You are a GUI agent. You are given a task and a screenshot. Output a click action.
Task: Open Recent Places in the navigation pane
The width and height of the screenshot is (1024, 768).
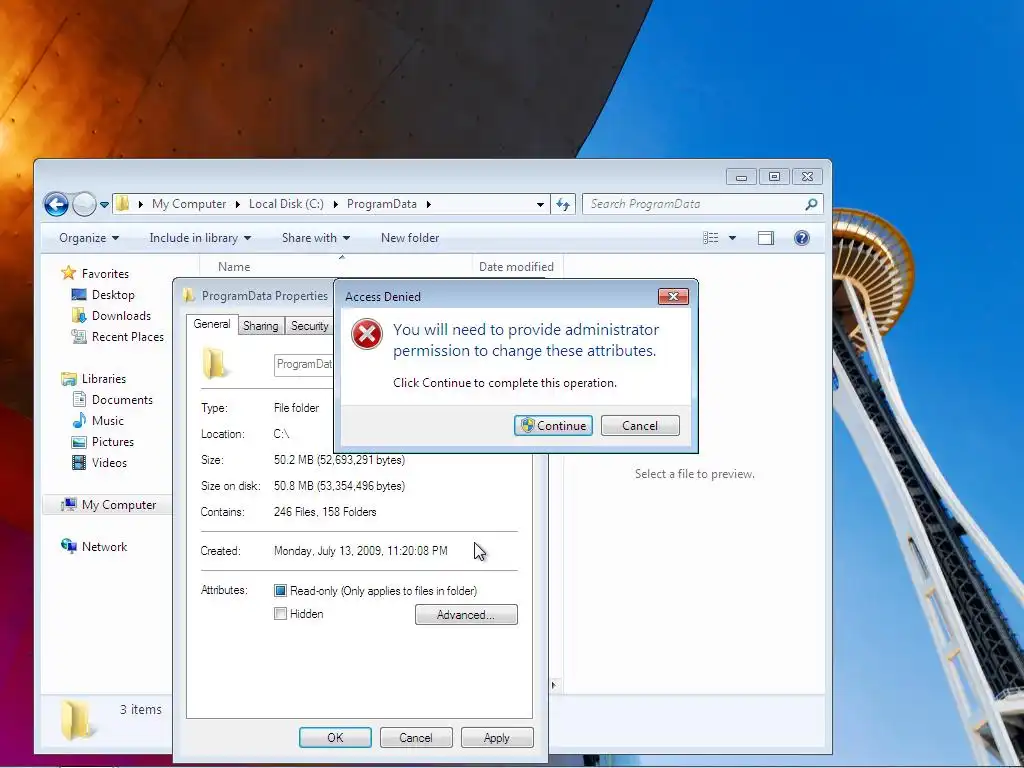pos(128,336)
